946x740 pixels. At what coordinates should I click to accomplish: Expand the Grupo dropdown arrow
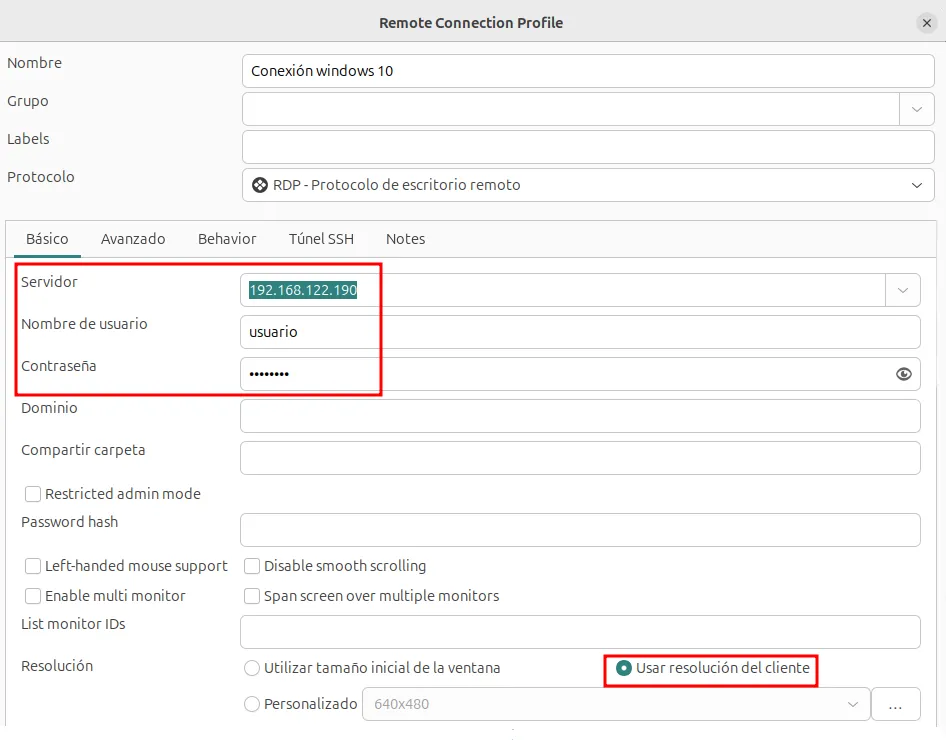[916, 109]
